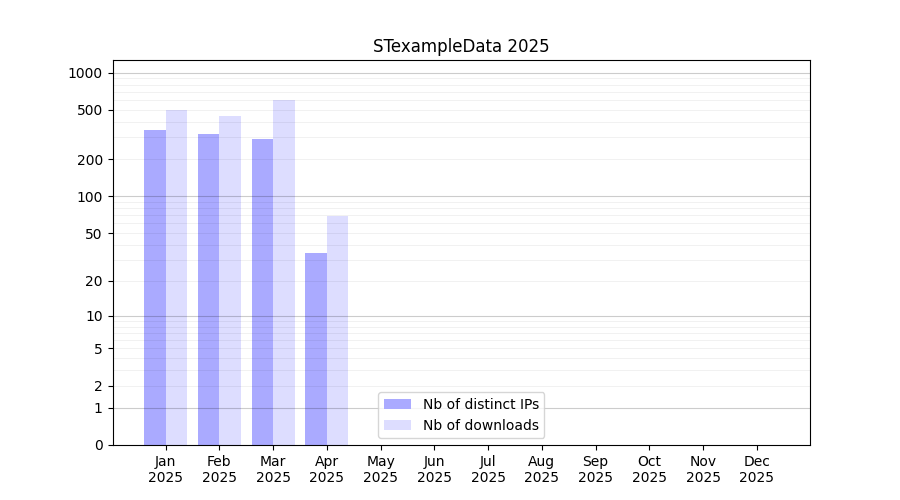This screenshot has height=500, width=900.
Task: Click the 'Jan 2025' x-axis label
Action: (x=165, y=469)
